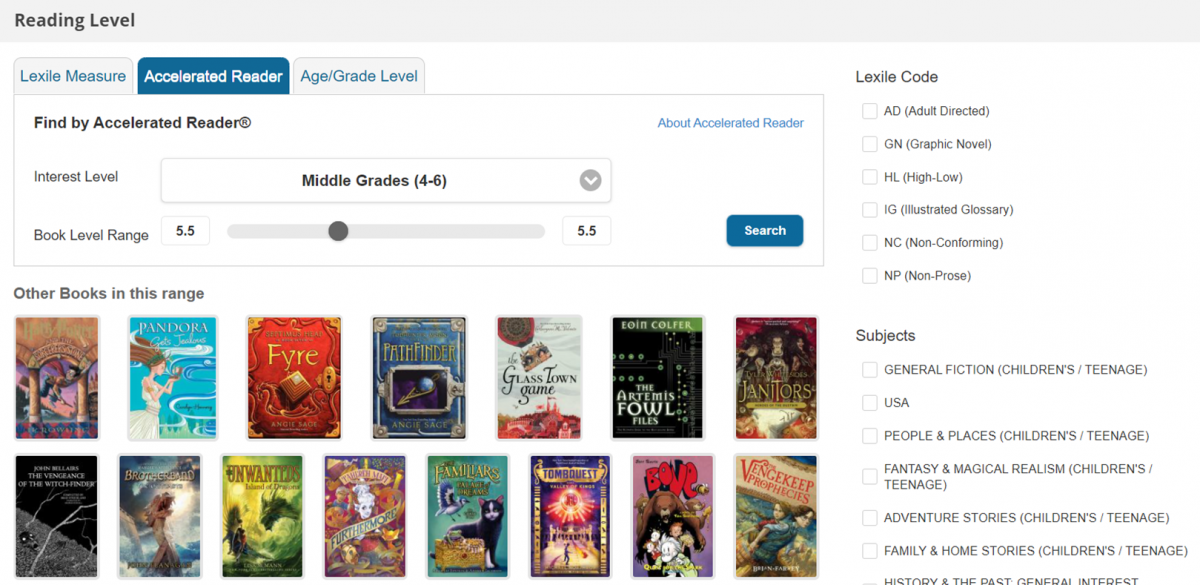Select the Fyre book cover
Image resolution: width=1200 pixels, height=585 pixels.
tap(294, 378)
